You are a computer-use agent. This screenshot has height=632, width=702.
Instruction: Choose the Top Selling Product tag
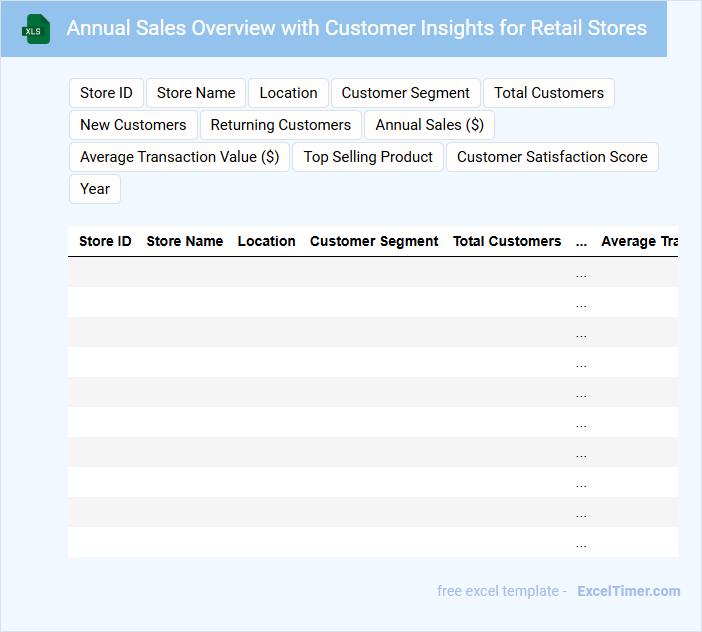368,157
